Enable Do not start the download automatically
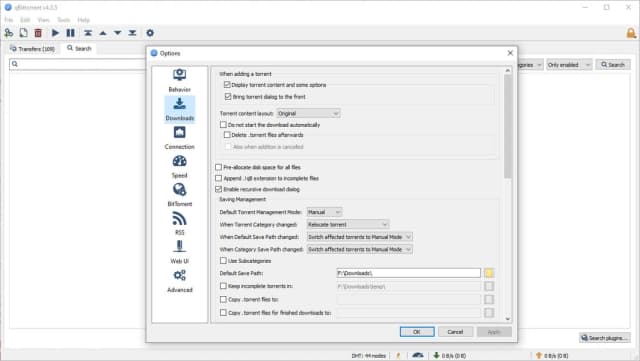This screenshot has height=361, width=640. click(x=223, y=125)
